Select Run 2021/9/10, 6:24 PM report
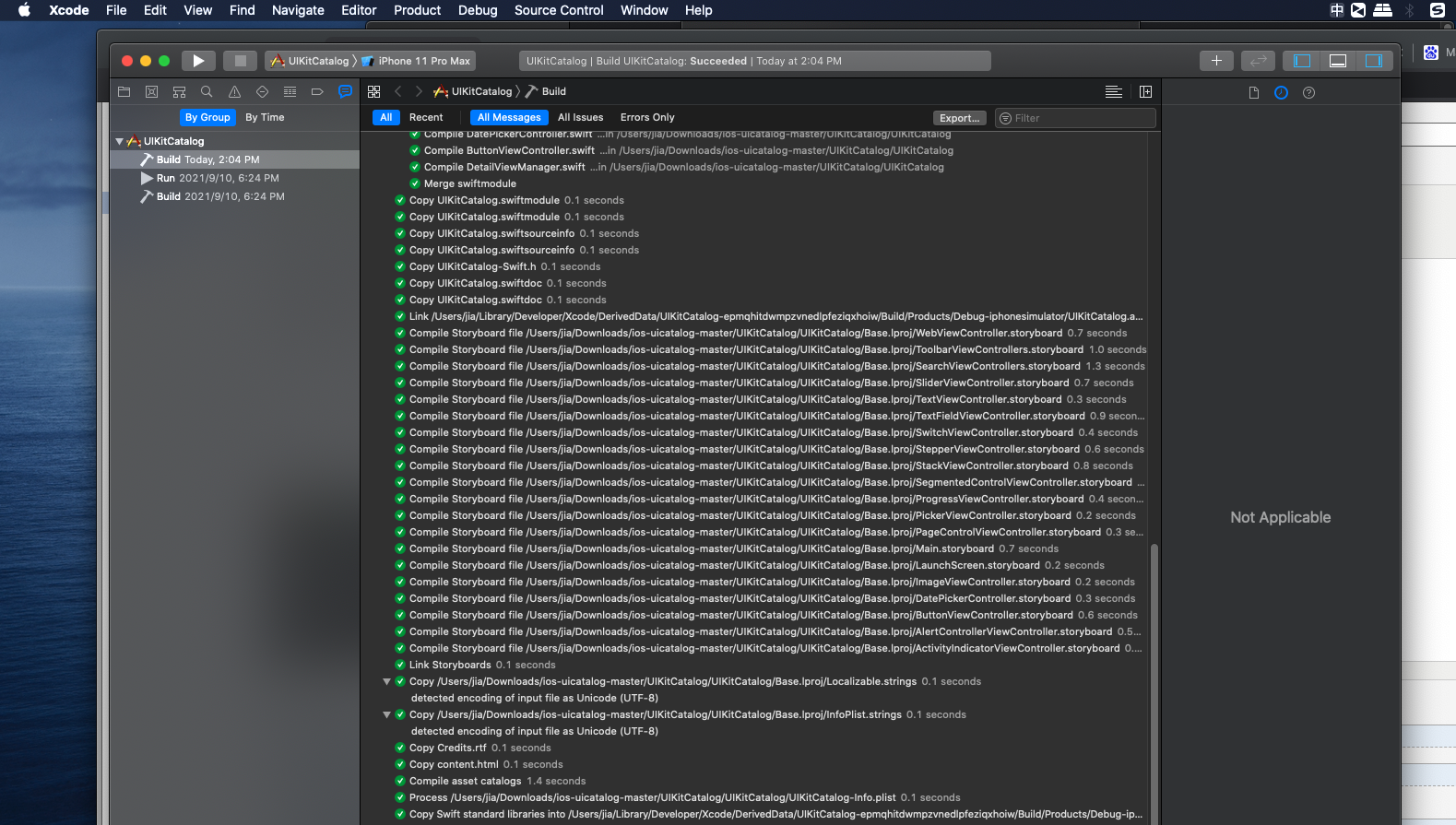The height and width of the screenshot is (825, 1456). pos(235,178)
